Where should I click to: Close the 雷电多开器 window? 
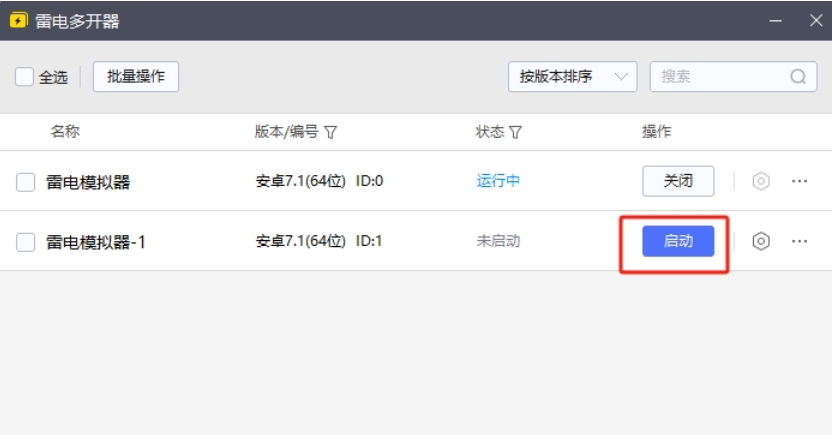815,20
